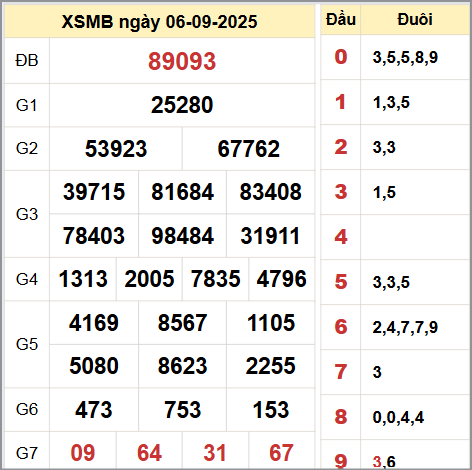Click the red G7 number 67
472x470 pixels.
coord(281,453)
